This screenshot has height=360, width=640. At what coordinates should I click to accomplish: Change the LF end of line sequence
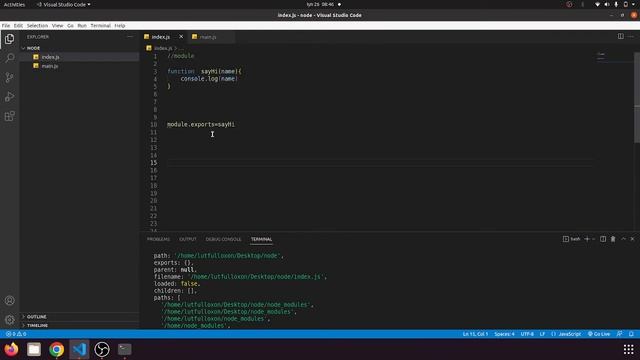pos(542,334)
